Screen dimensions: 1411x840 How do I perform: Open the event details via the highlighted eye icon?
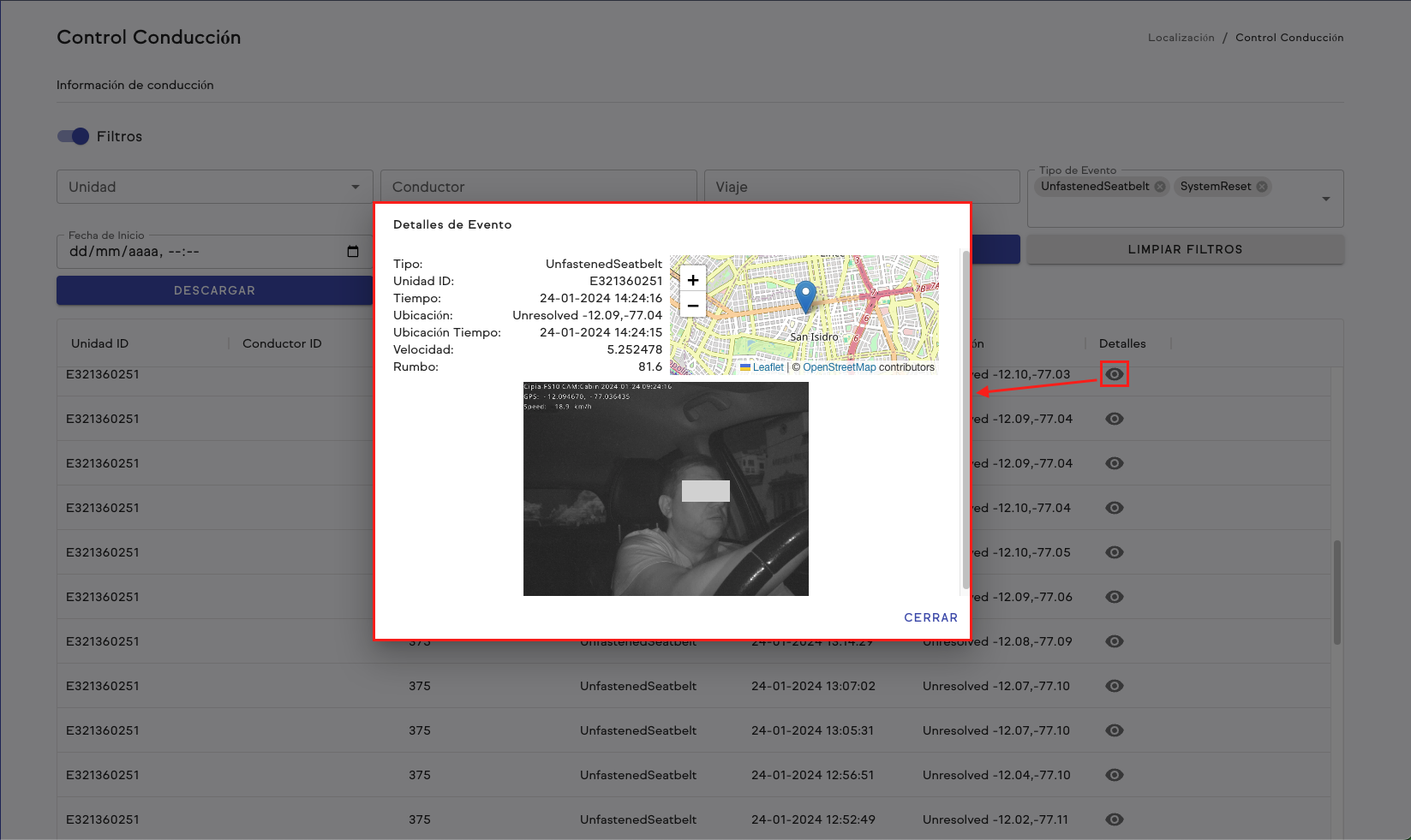coord(1114,374)
